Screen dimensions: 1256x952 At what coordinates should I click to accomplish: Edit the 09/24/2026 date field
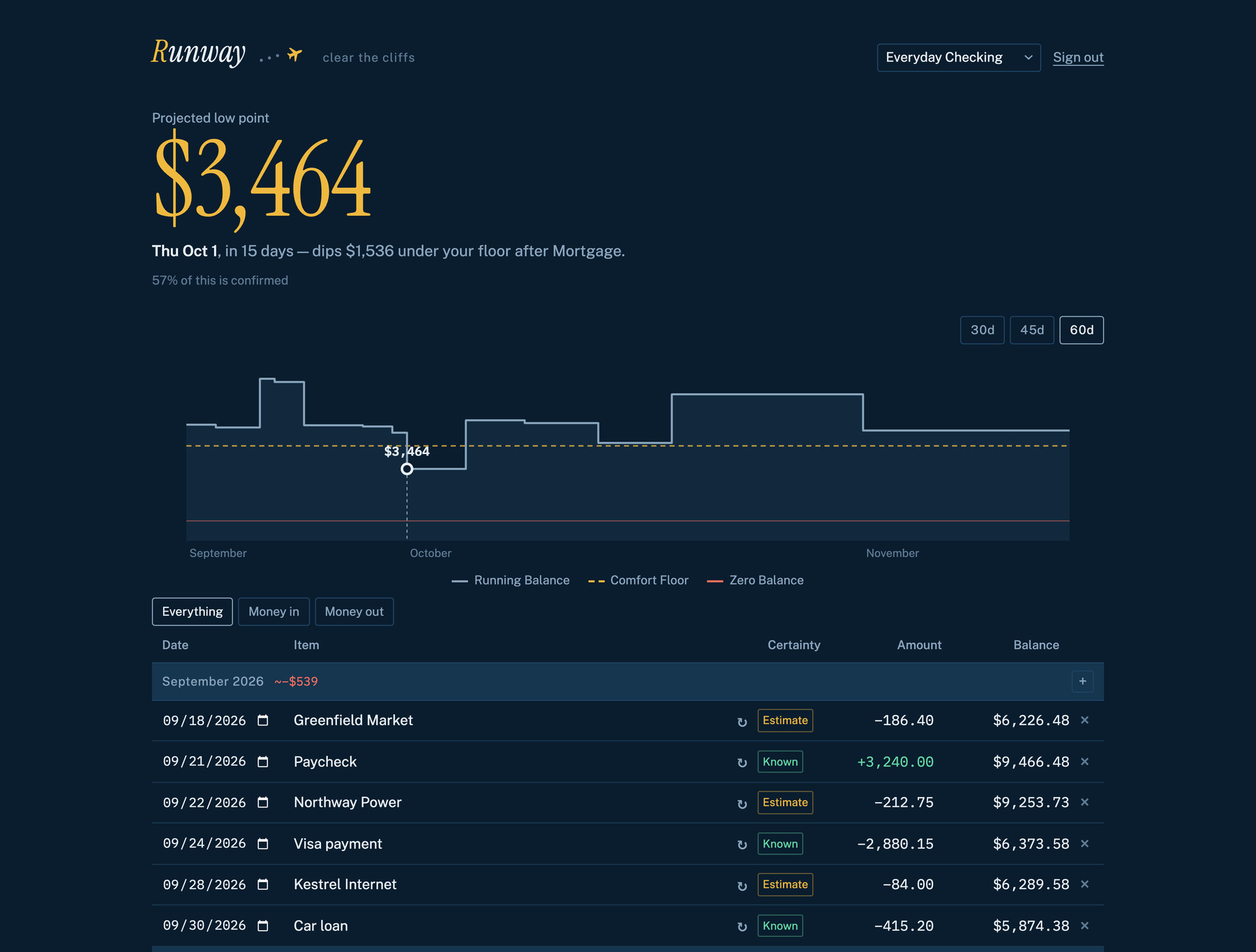click(x=204, y=844)
